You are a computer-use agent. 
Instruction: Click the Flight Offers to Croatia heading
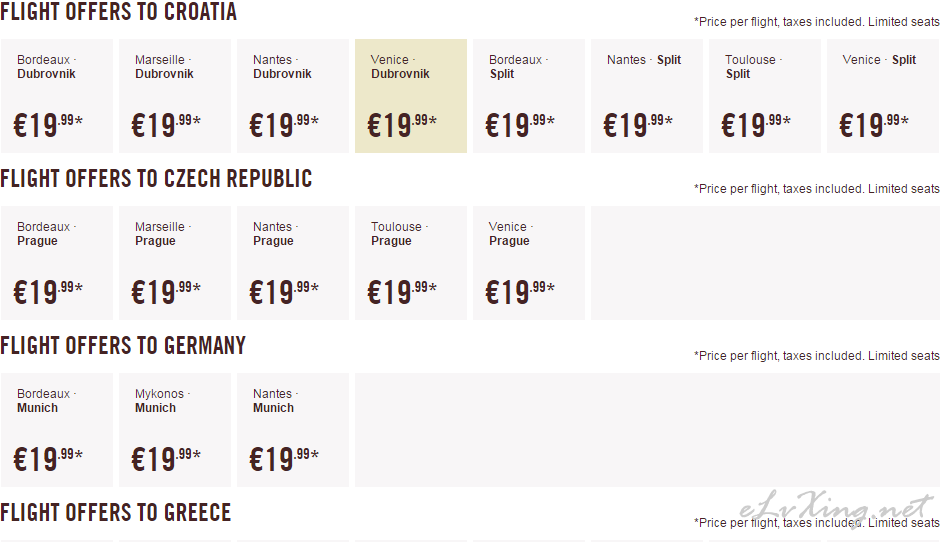point(119,11)
